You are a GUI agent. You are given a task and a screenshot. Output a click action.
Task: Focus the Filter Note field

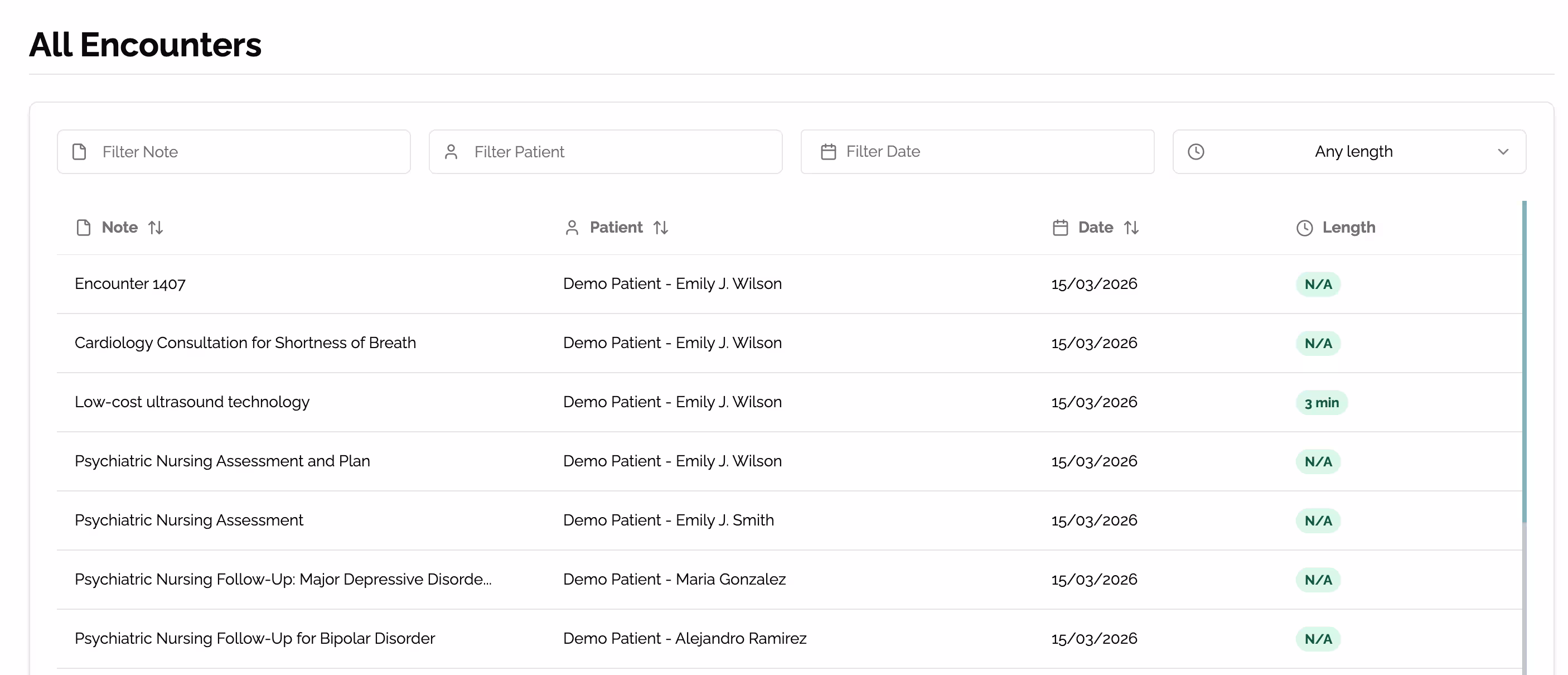(x=234, y=152)
